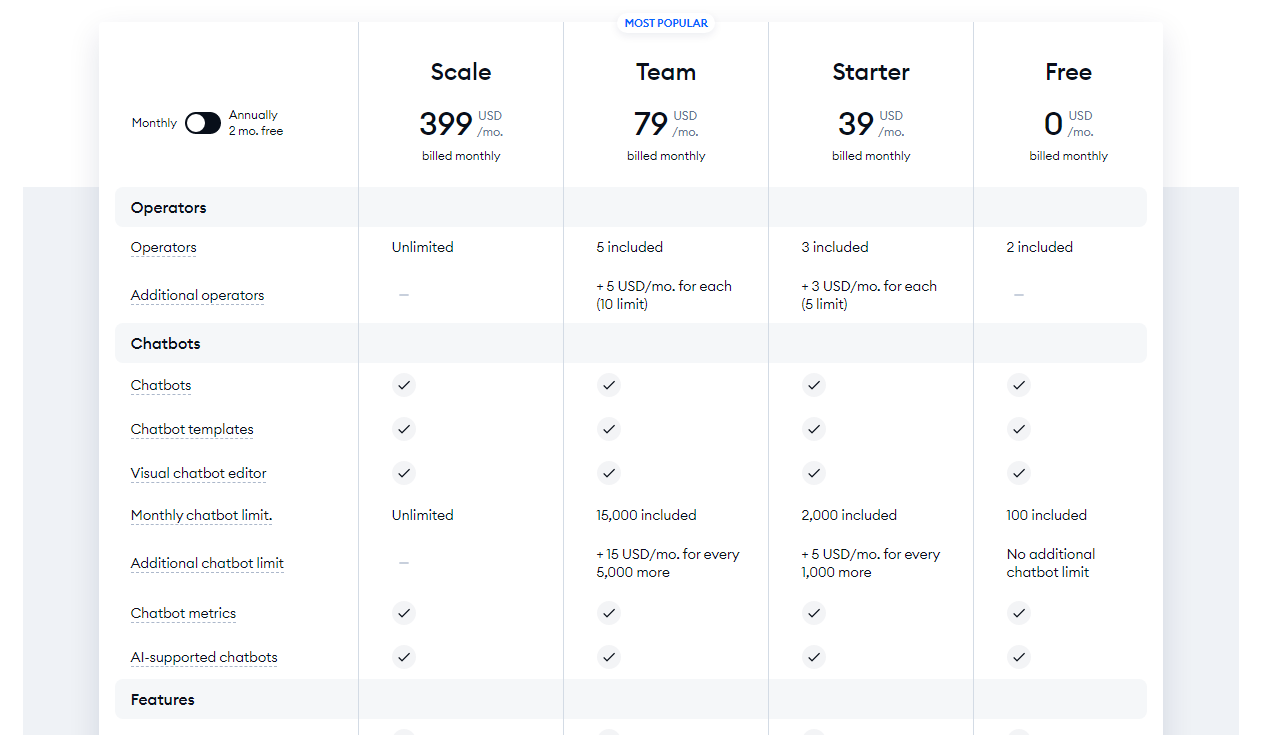This screenshot has height=735, width=1264.
Task: Click Chatbot metrics checkmark under Free
Action: pos(1018,613)
